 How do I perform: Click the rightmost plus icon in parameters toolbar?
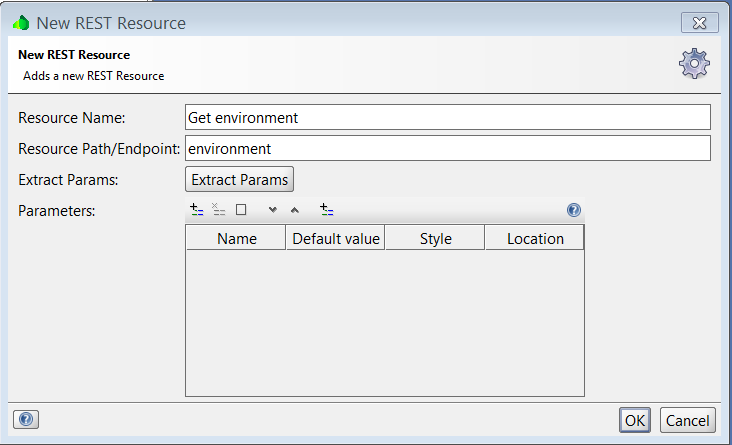[327, 210]
